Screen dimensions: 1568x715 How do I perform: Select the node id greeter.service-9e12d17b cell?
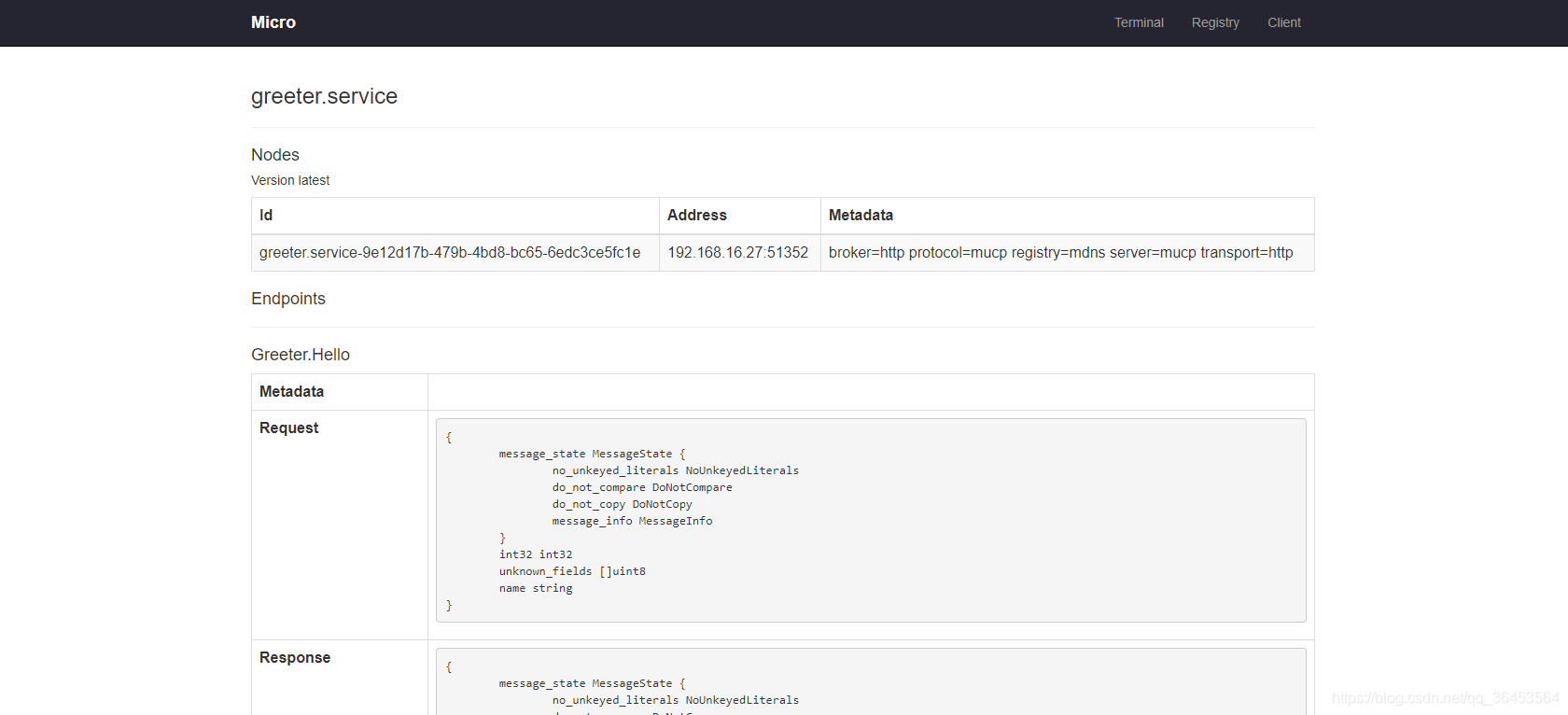tap(455, 253)
